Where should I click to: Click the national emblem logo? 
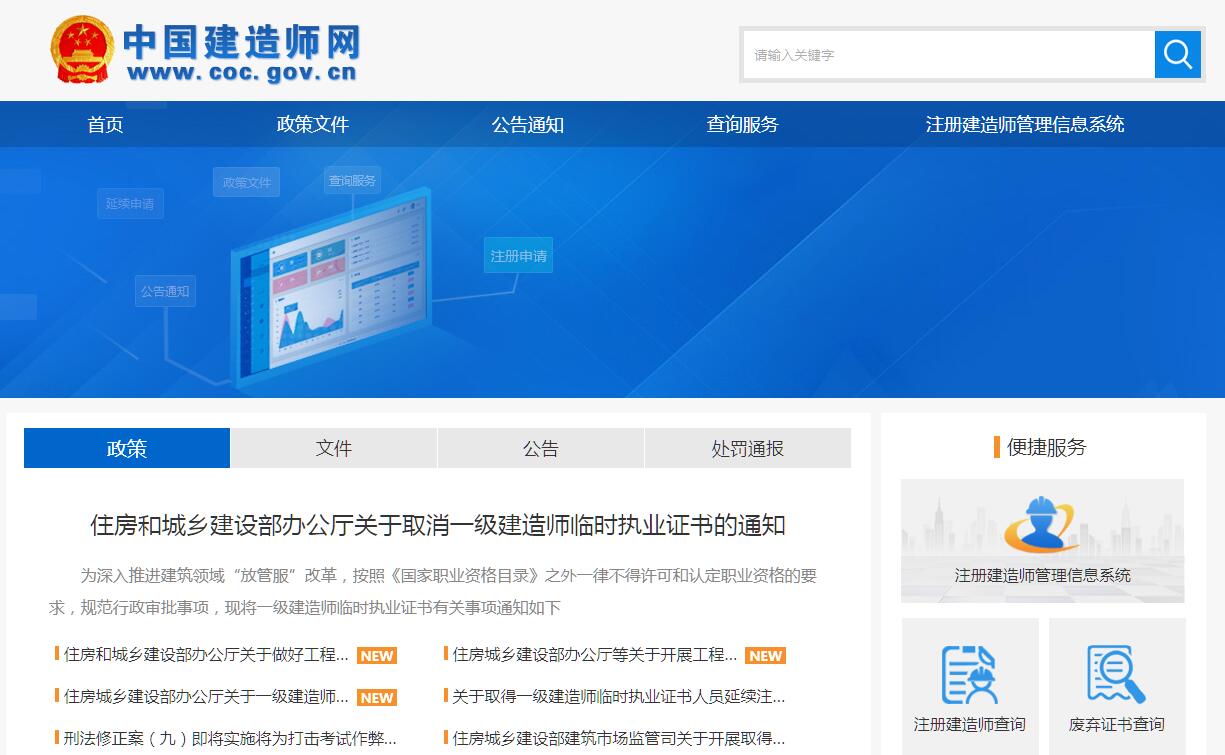click(x=82, y=49)
